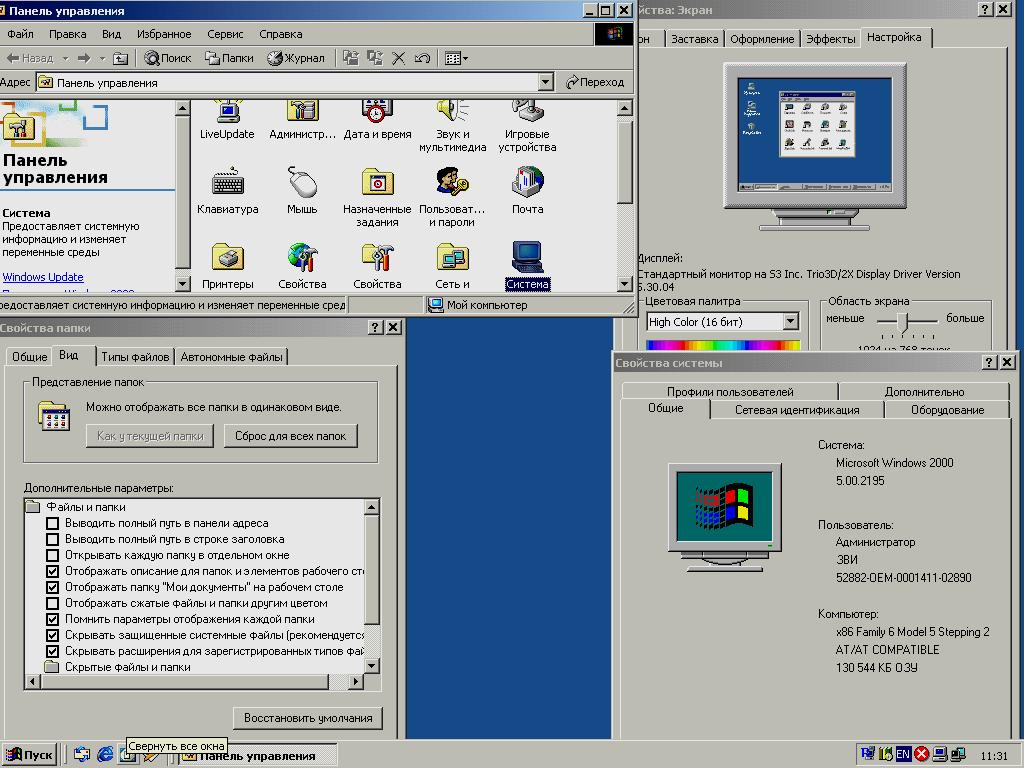Uncheck Отображать папку Мои документы checkbox
Screen dimensions: 1024x768
52,587
